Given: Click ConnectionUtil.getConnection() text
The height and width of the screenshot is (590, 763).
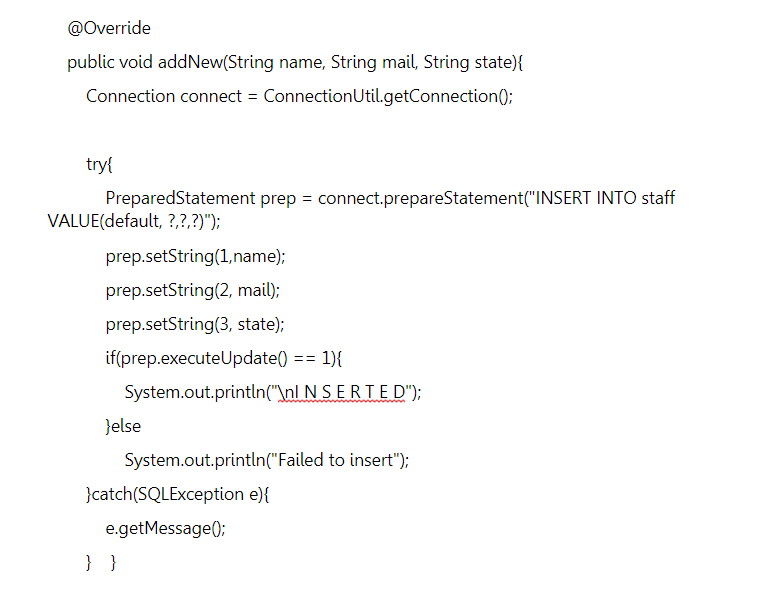Looking at the screenshot, I should point(388,96).
